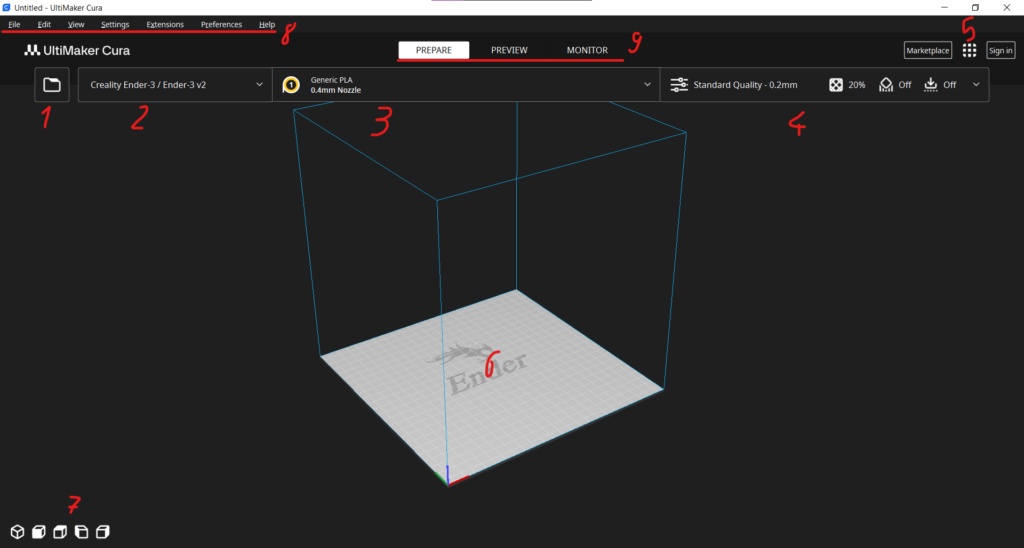This screenshot has height=548, width=1024.
Task: Click the infill density icon
Action: (836, 85)
